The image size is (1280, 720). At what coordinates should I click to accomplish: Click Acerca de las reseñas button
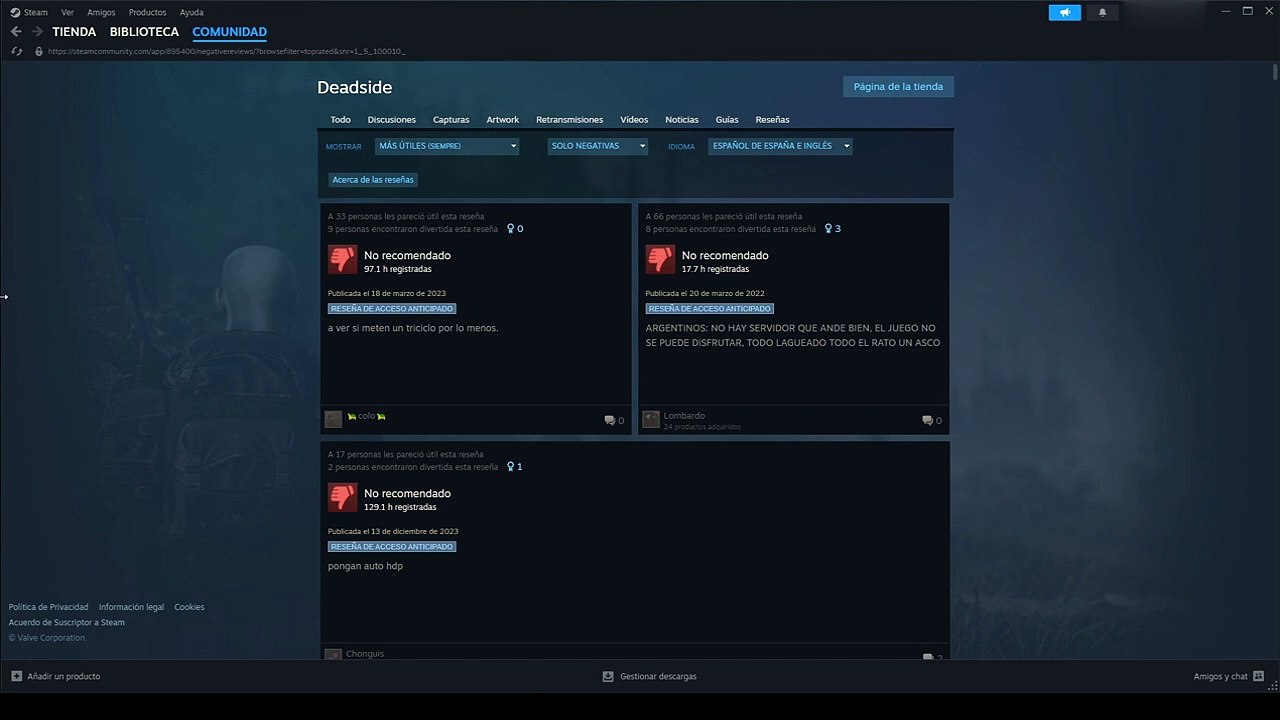pyautogui.click(x=373, y=180)
